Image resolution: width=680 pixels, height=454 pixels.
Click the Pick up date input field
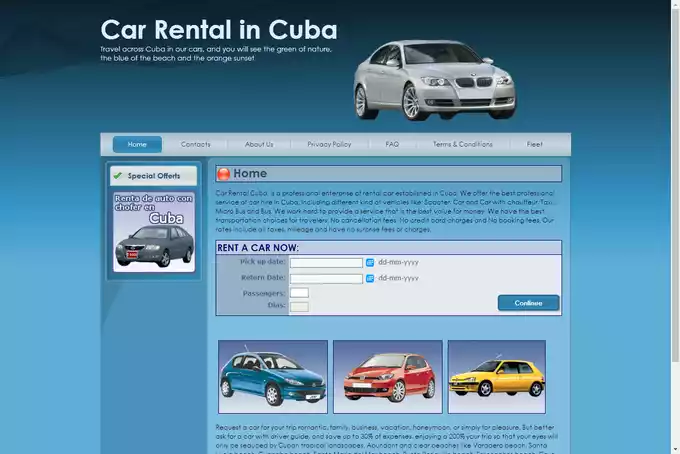click(326, 263)
